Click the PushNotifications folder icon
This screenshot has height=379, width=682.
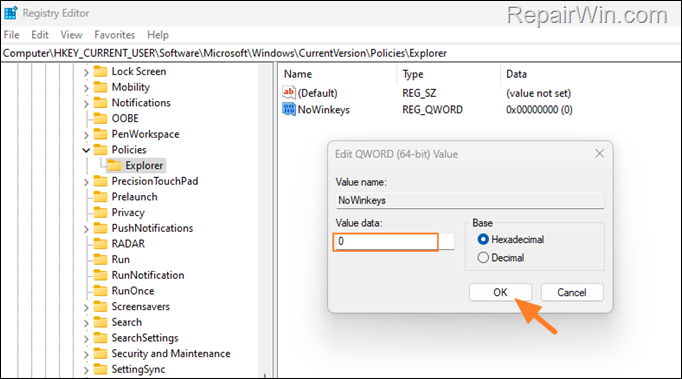coord(100,228)
